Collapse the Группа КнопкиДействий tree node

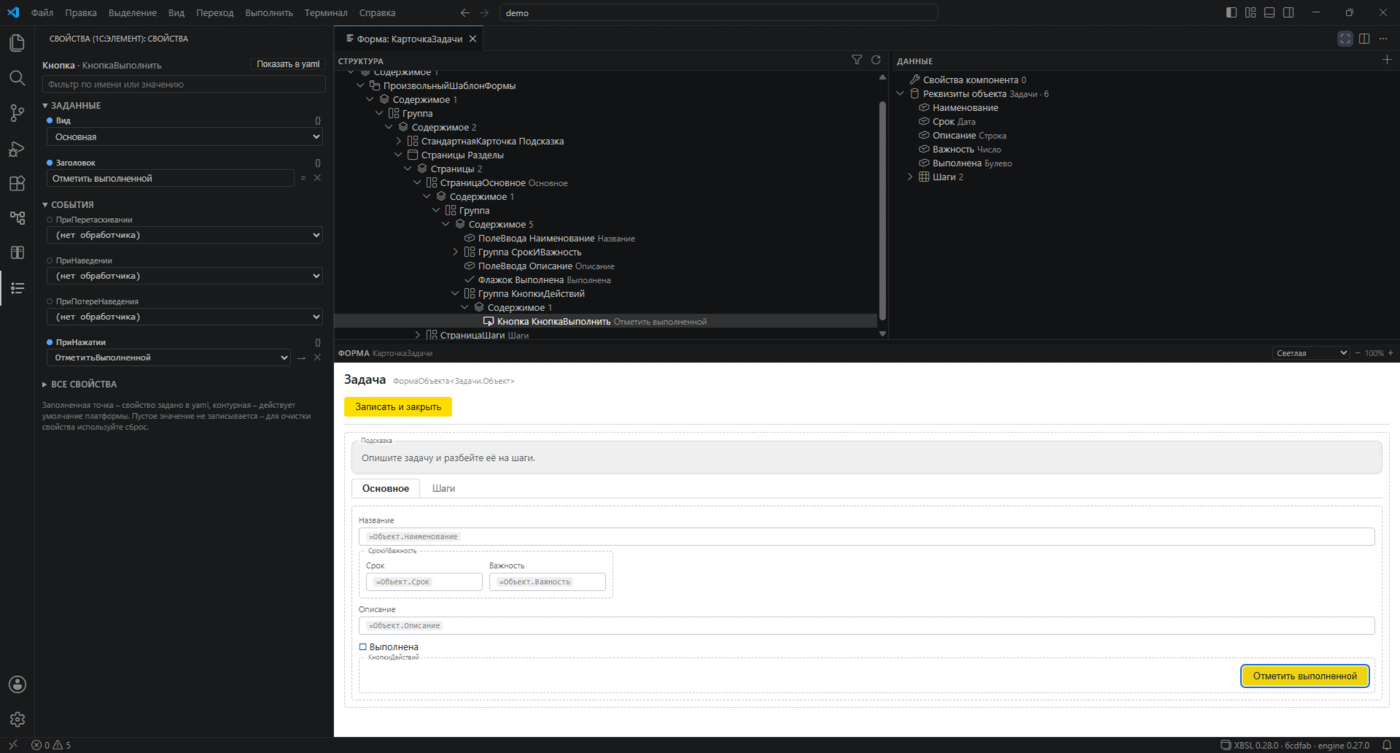455,294
